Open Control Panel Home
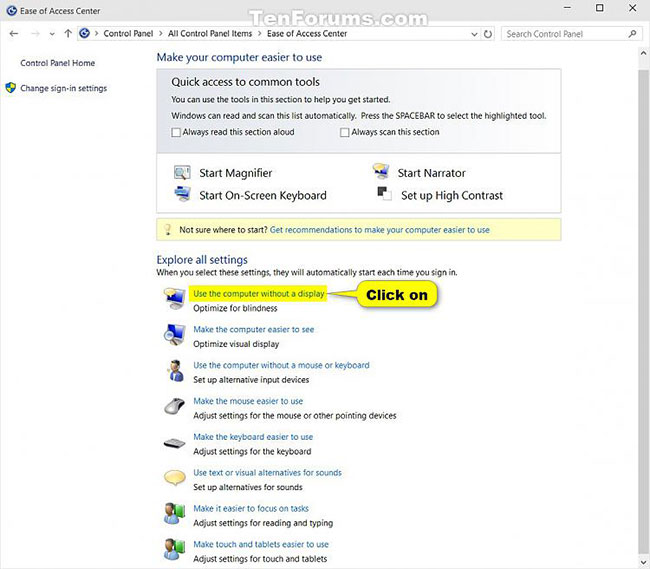The image size is (650, 569). coord(58,63)
